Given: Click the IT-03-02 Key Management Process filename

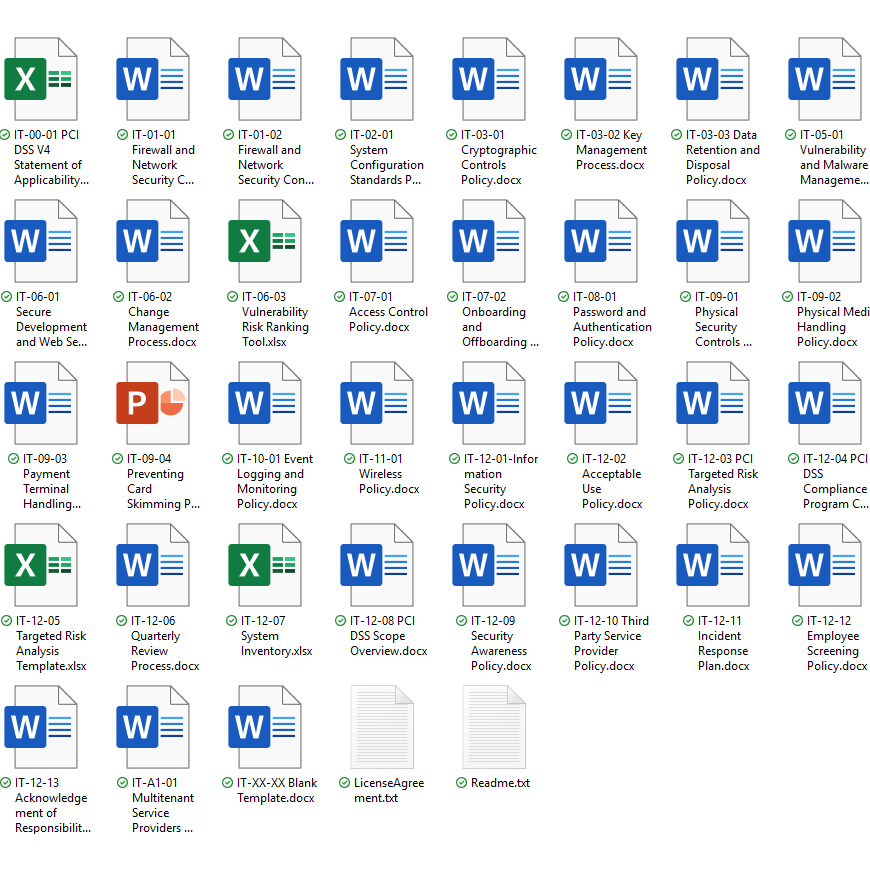Looking at the screenshot, I should point(610,150).
